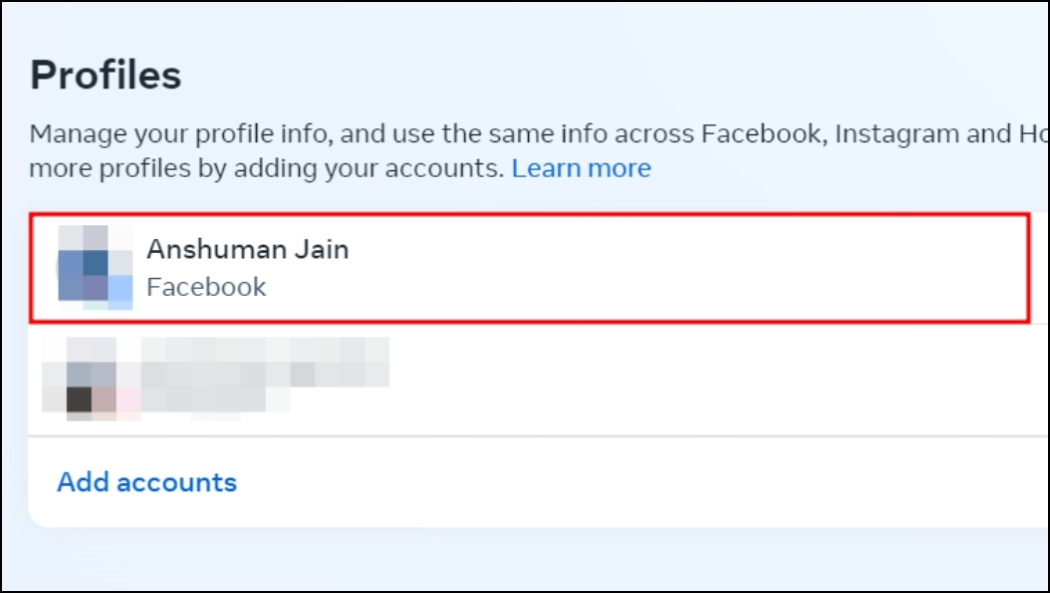Click the Profiles page heading
The width and height of the screenshot is (1050, 593).
coord(107,73)
